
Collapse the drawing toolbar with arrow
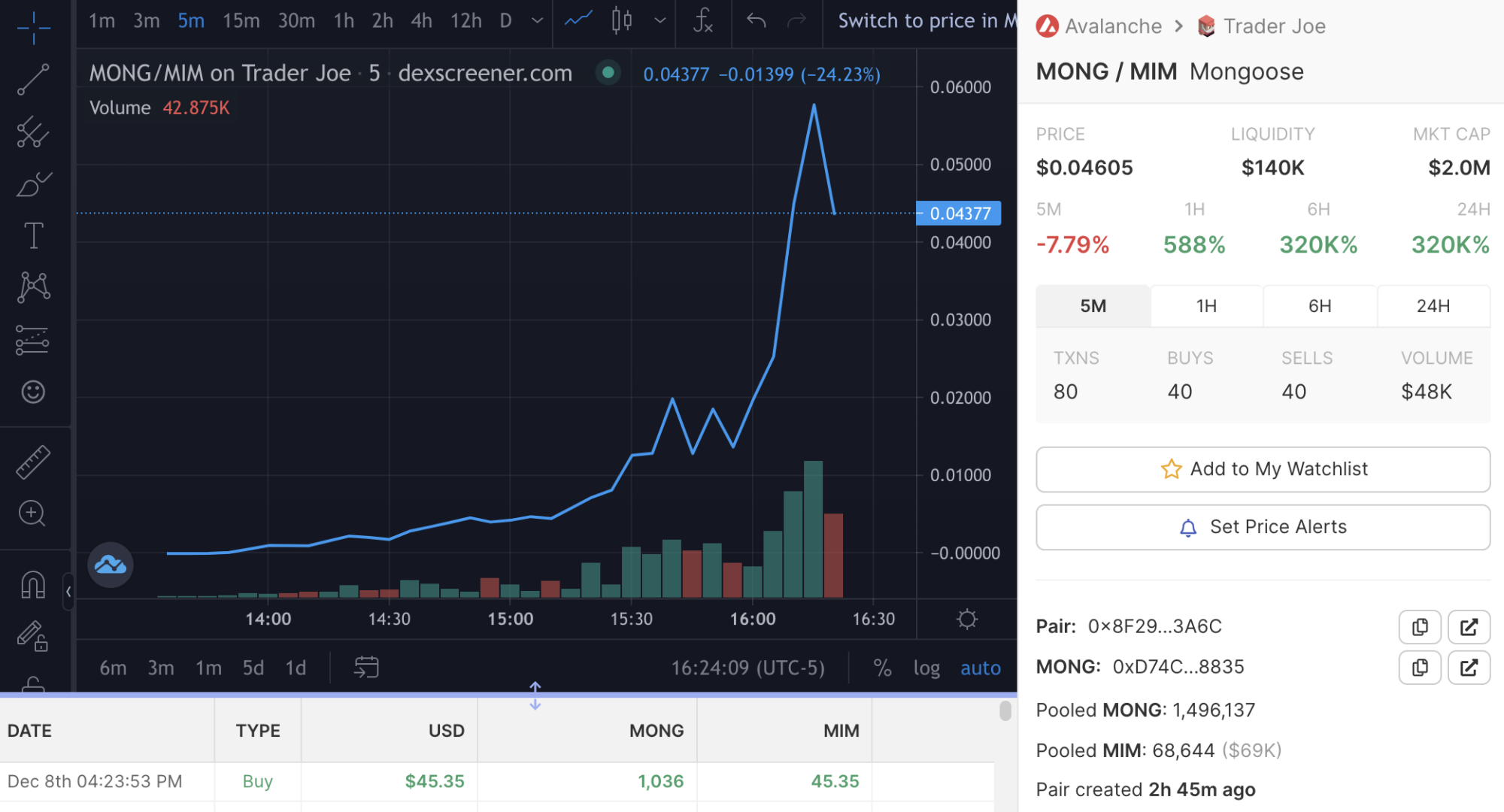coord(68,592)
